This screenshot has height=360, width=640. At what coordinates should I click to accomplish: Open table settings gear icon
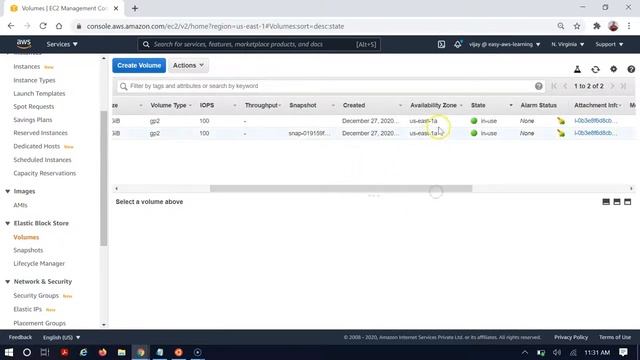613,69
